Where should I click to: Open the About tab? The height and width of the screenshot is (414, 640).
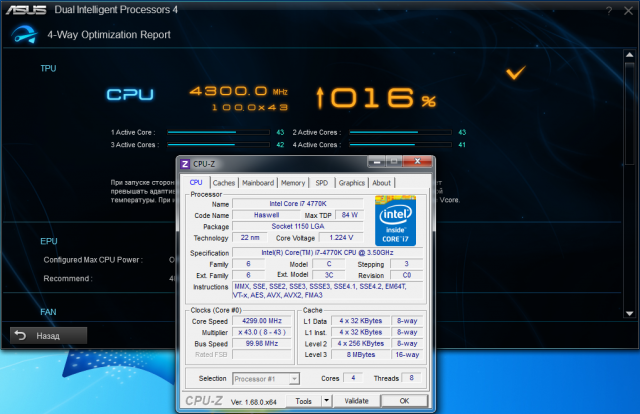tap(381, 183)
